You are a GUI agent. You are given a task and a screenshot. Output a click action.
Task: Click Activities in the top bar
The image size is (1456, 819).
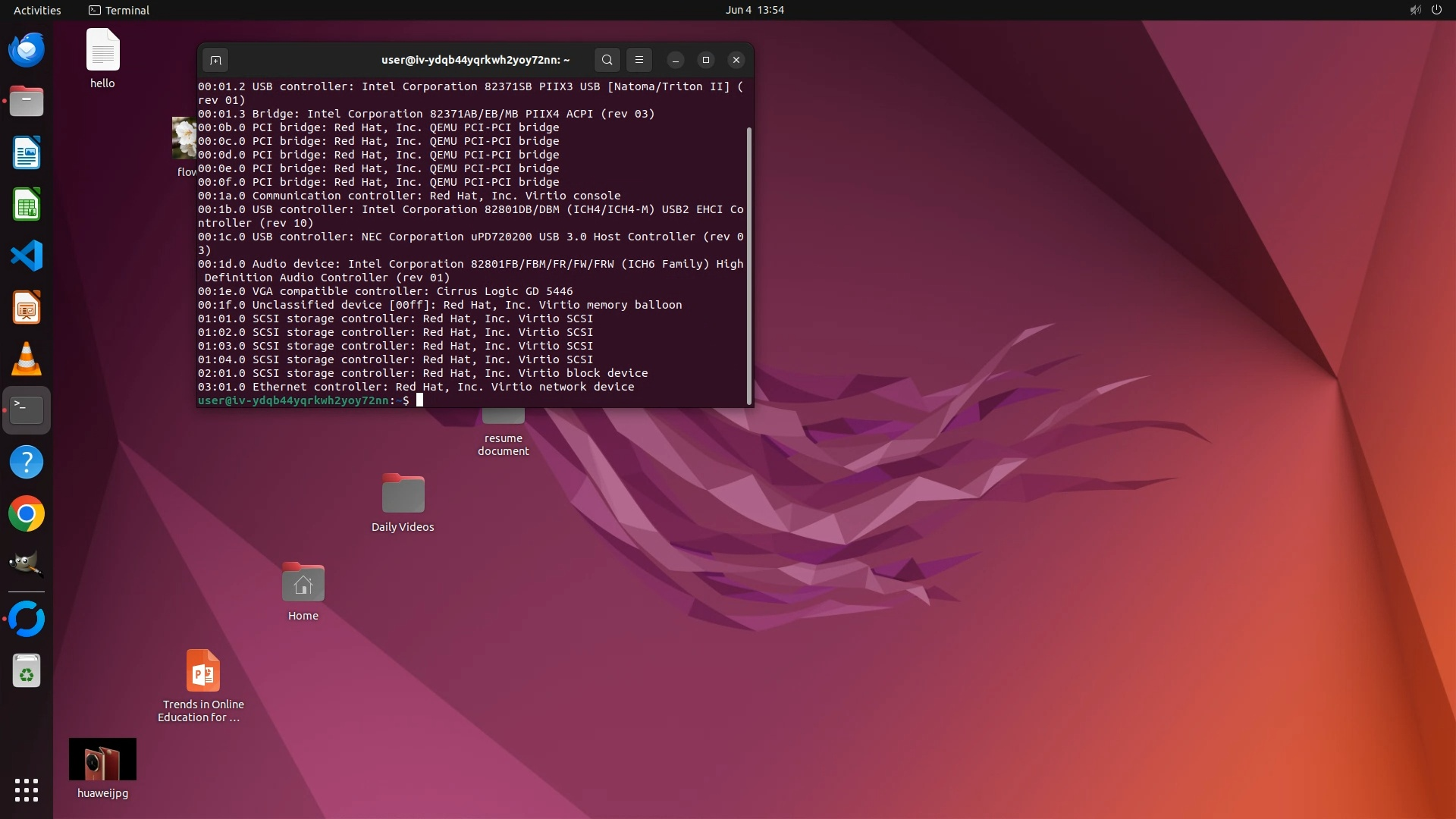pyautogui.click(x=37, y=10)
